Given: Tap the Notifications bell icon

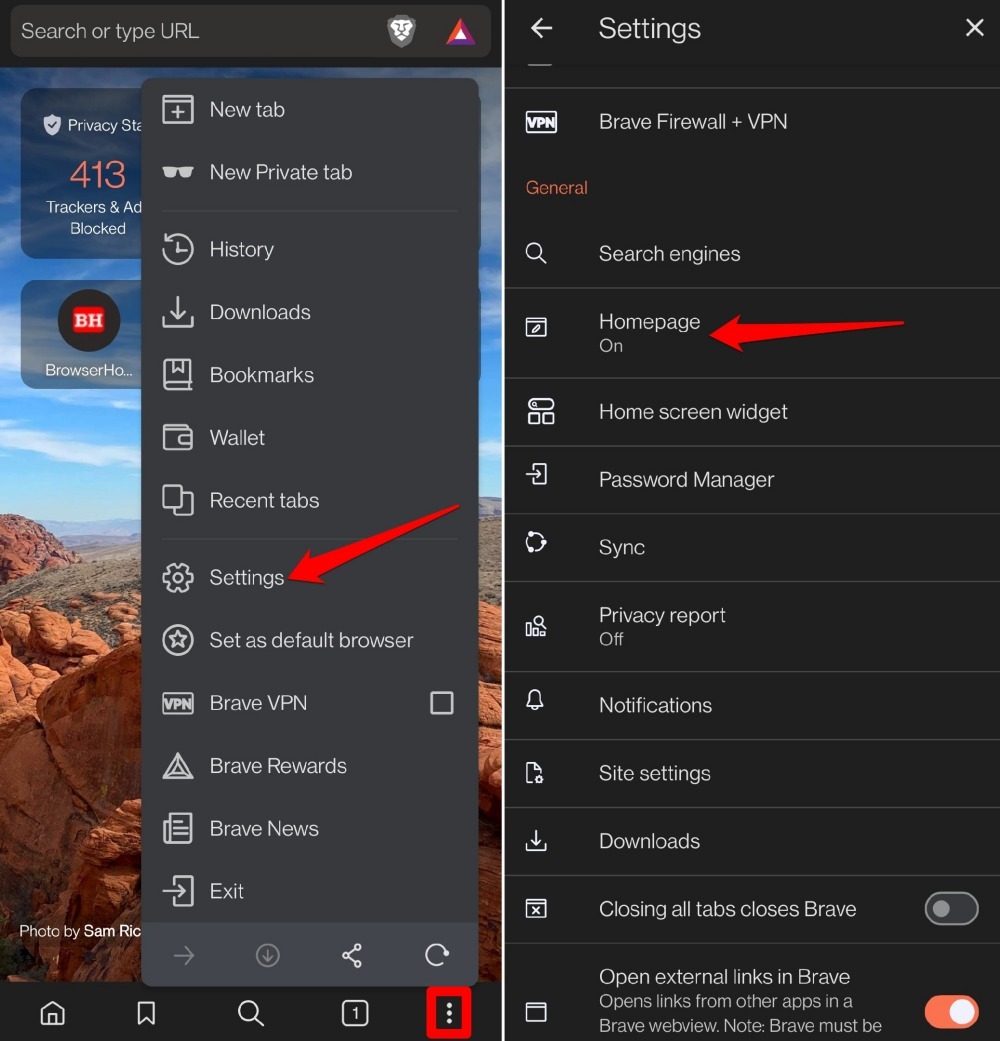Looking at the screenshot, I should click(535, 700).
